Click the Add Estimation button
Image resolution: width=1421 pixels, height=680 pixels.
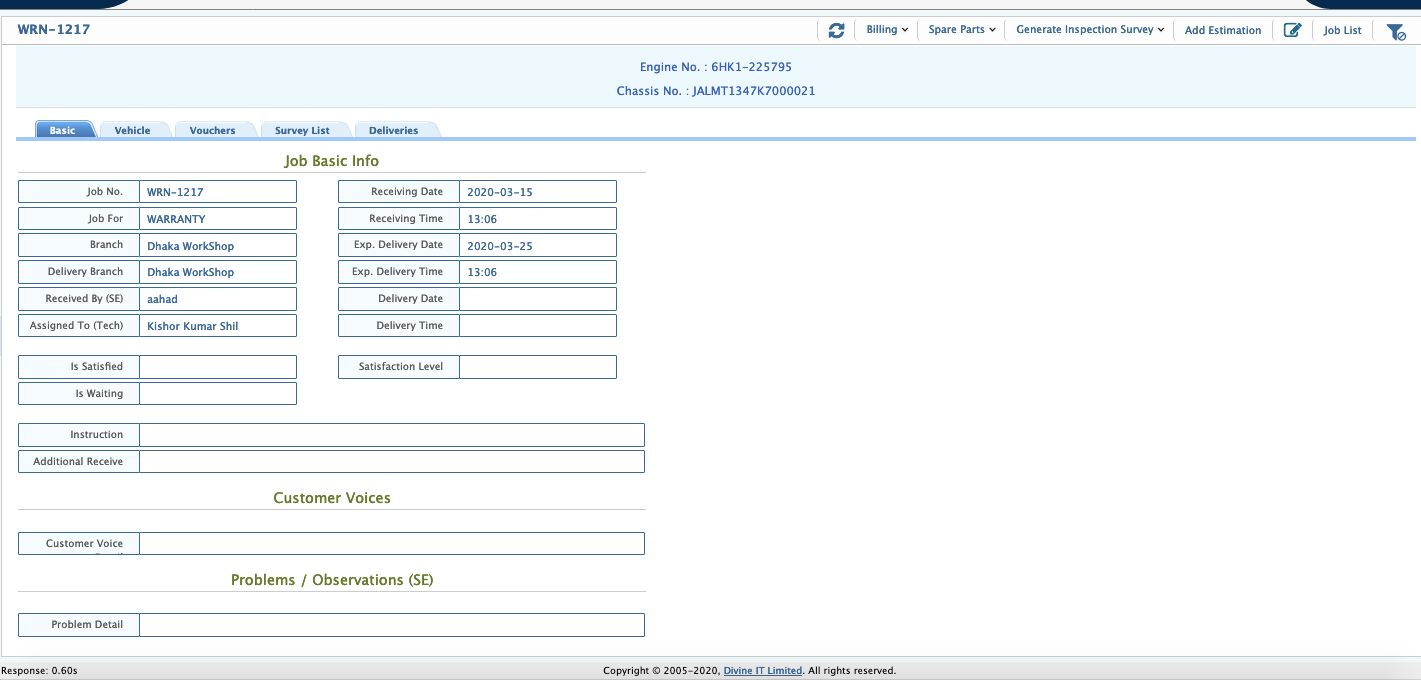coord(1222,30)
